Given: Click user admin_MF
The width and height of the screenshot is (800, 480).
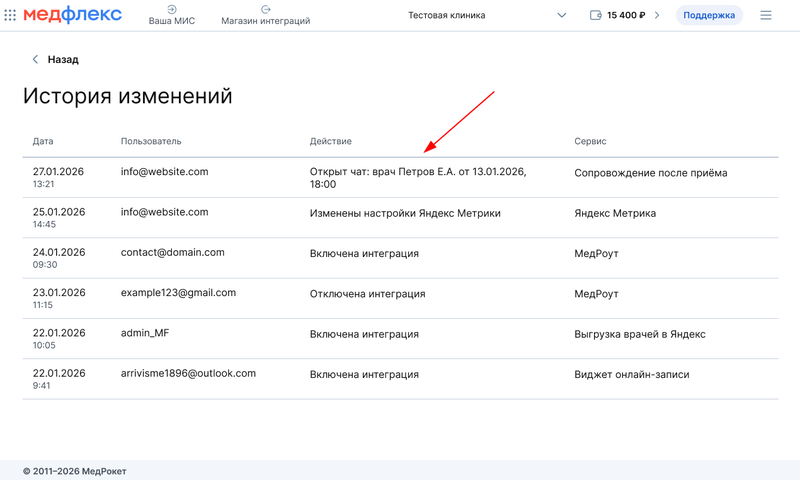Looking at the screenshot, I should 145,333.
